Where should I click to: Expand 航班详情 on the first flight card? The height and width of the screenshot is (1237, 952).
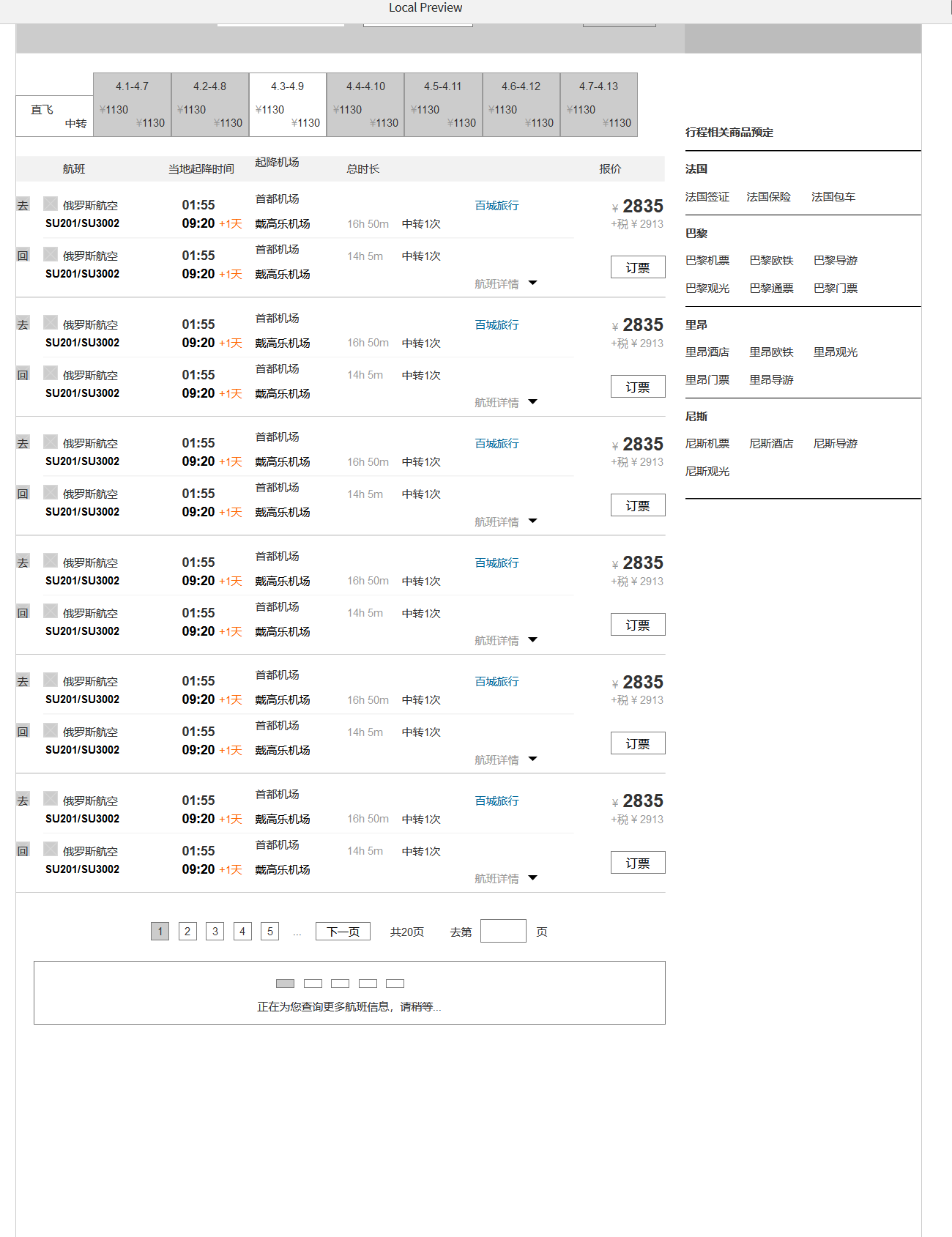[x=506, y=283]
